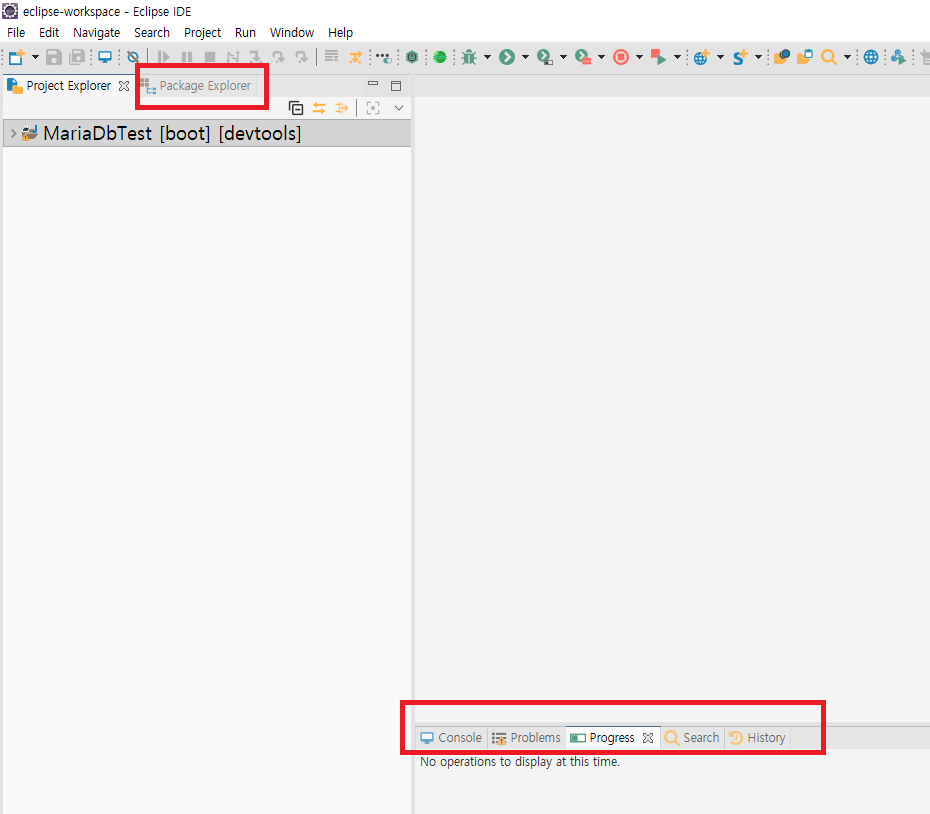Open the Run menu
This screenshot has width=930, height=814.
click(x=245, y=33)
